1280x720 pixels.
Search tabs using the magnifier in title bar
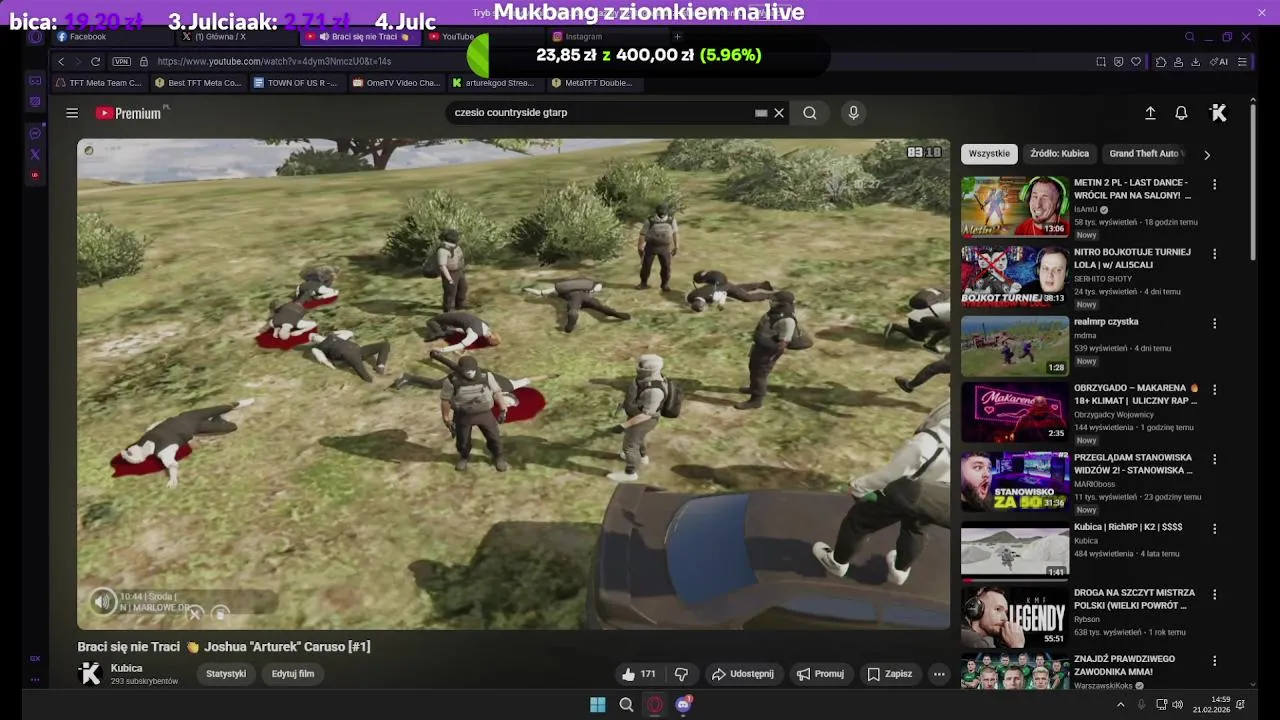pos(1189,37)
